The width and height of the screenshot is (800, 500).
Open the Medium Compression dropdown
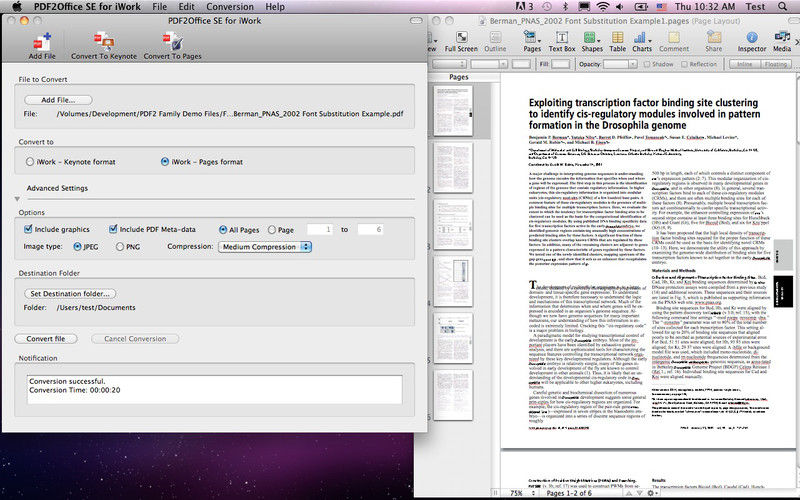[x=265, y=247]
